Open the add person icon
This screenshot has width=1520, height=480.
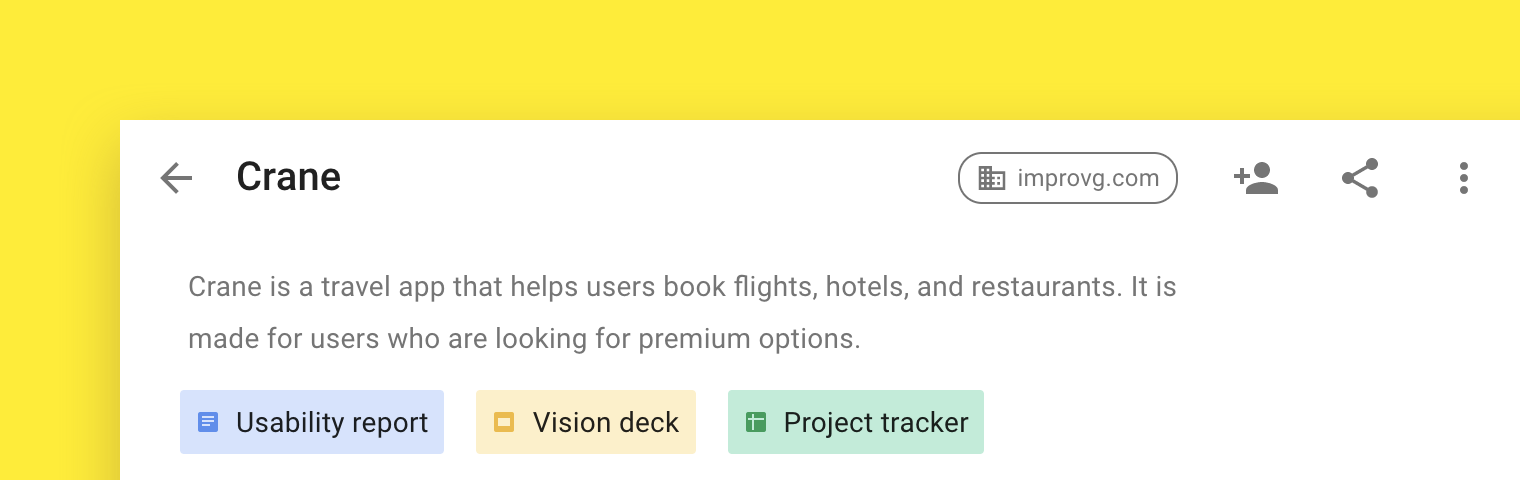[1256, 178]
